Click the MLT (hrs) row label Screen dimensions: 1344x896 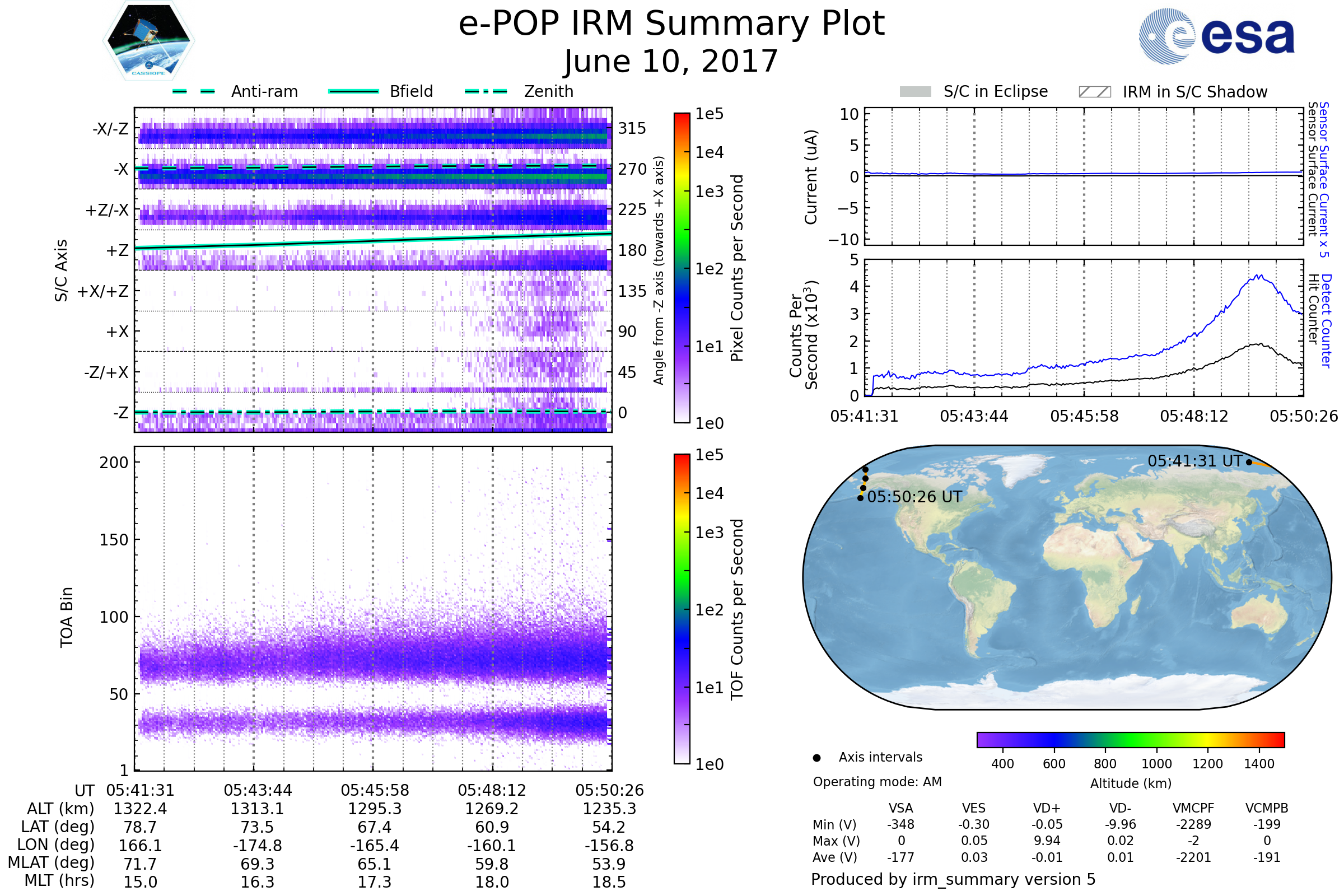tap(59, 880)
